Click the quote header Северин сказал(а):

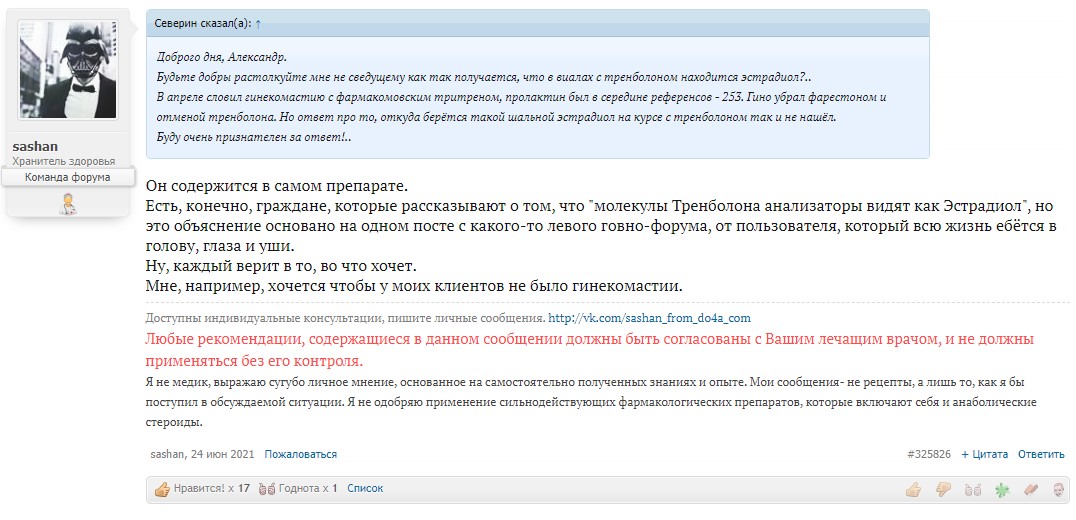pyautogui.click(x=203, y=23)
